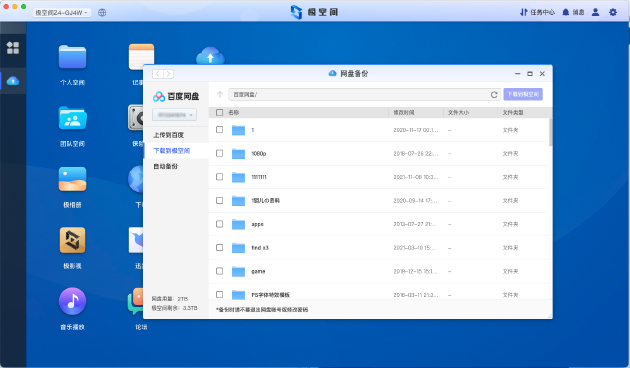The image size is (630, 368).
Task: Sort by 名称 column header
Action: tap(233, 112)
